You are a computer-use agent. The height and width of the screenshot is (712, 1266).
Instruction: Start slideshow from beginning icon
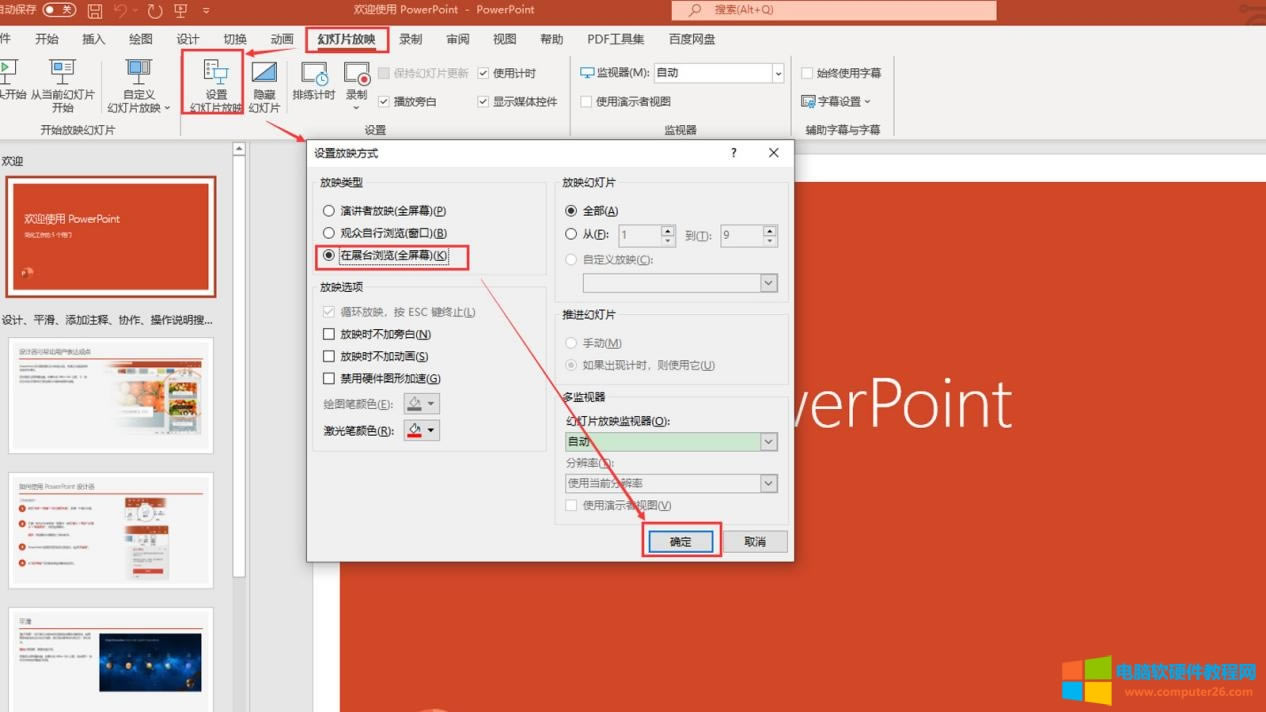click(x=8, y=73)
